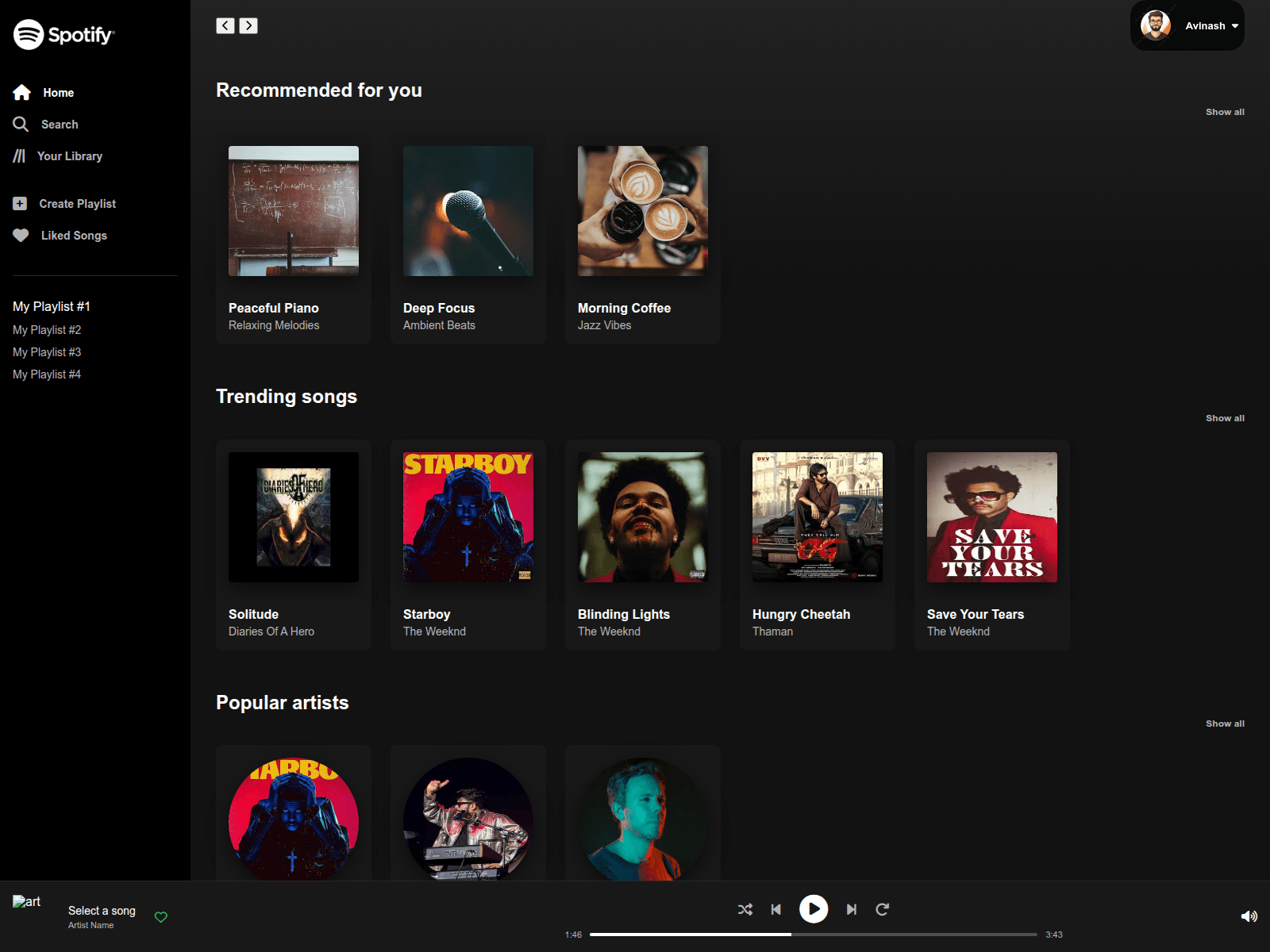Viewport: 1270px width, 952px height.
Task: Show all Popular artists
Action: coord(1225,724)
